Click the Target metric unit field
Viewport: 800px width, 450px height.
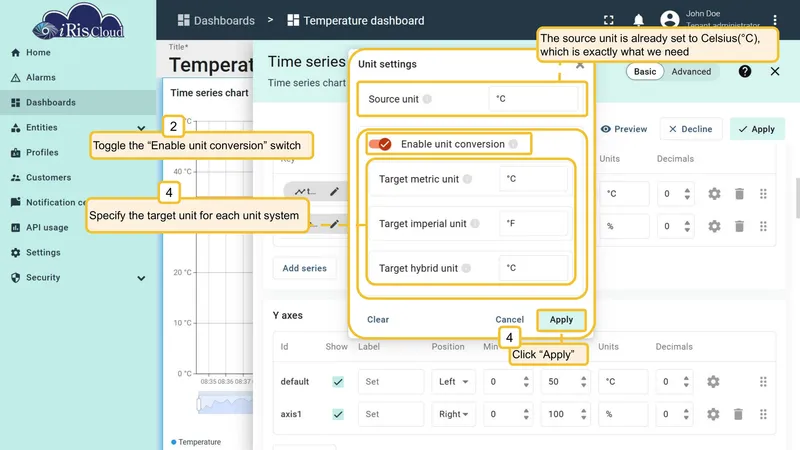point(534,179)
